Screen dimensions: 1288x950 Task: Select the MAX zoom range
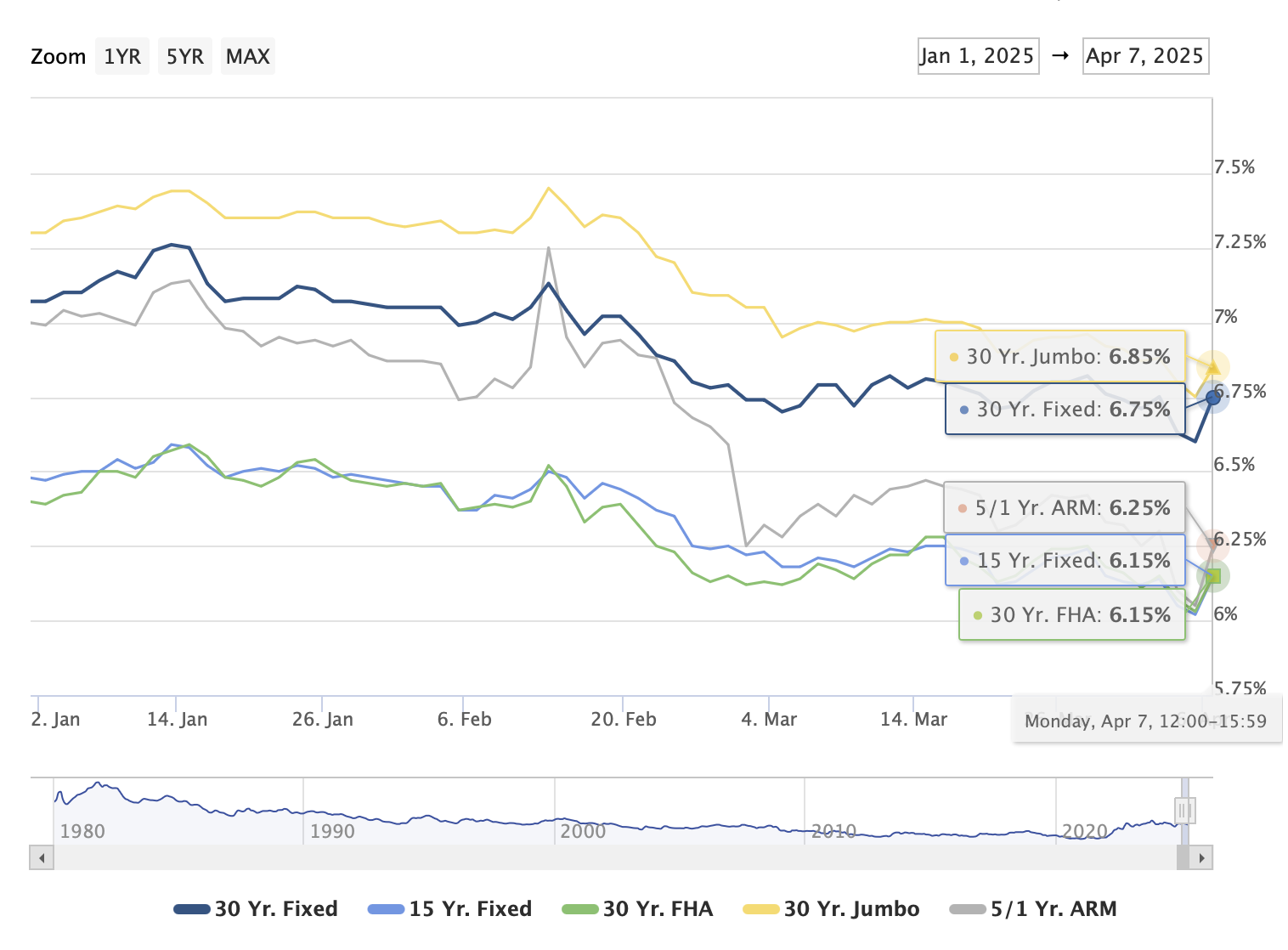(247, 56)
